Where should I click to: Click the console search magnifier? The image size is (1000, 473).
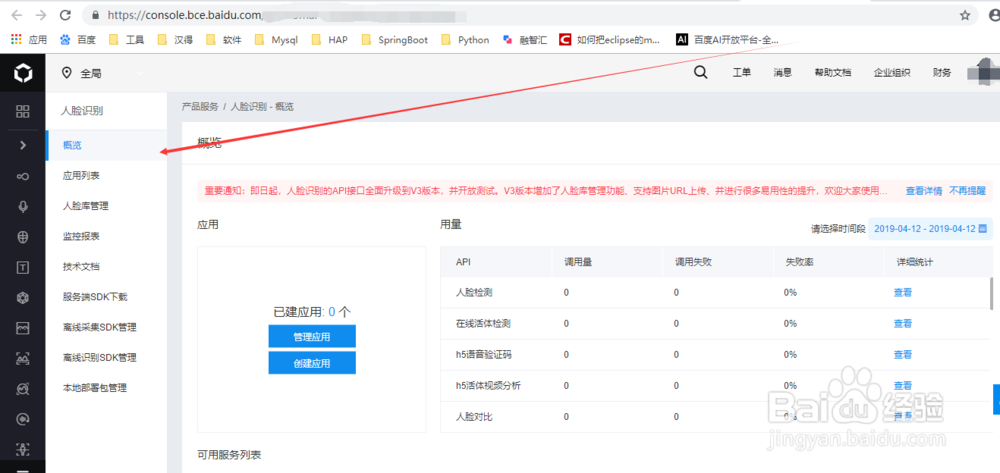coord(700,73)
